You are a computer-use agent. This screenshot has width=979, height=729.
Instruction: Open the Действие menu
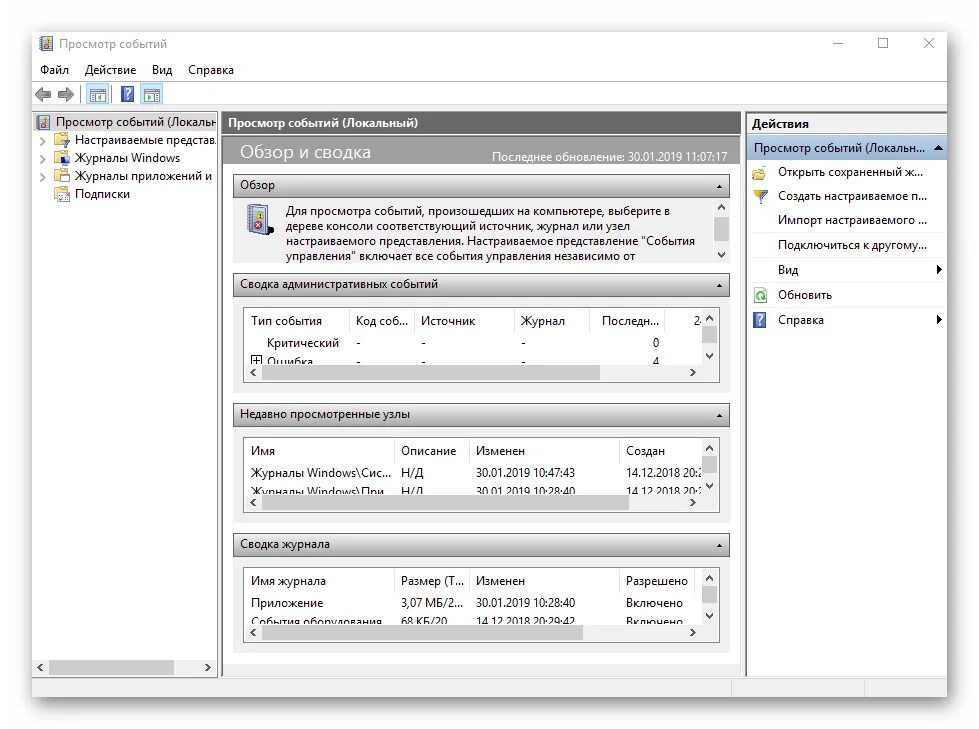pos(111,70)
